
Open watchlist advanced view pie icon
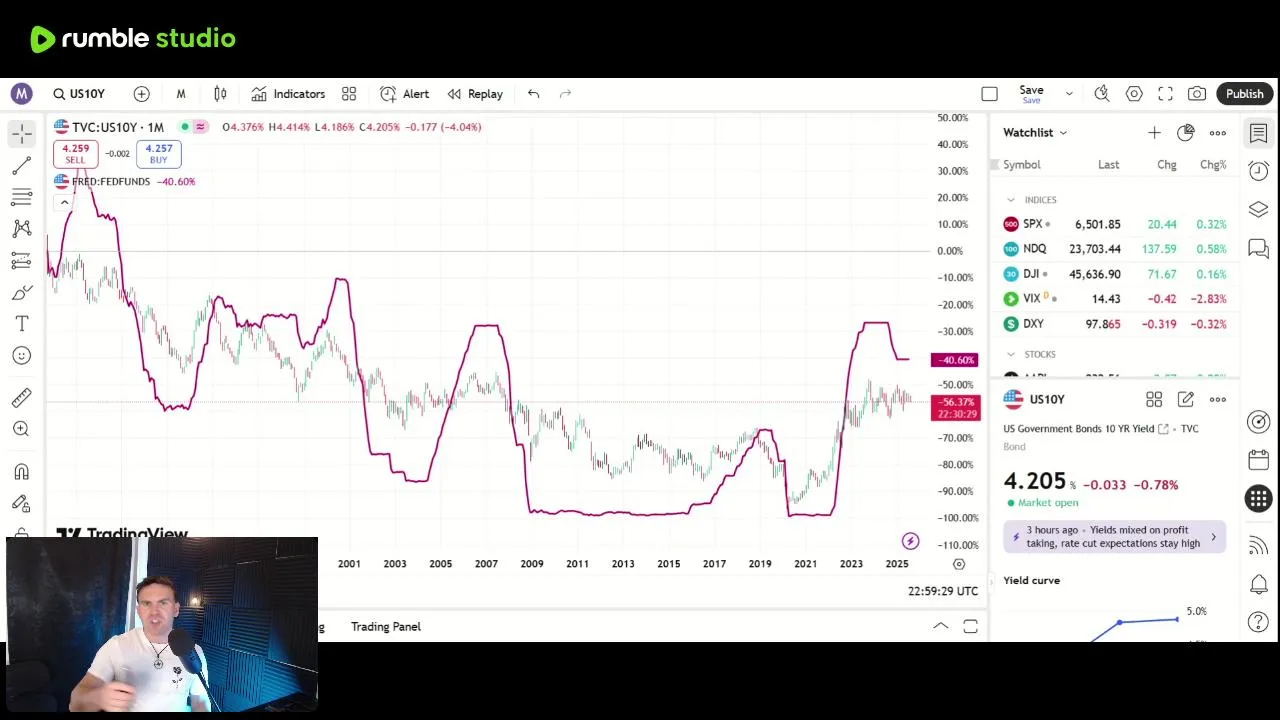click(x=1186, y=133)
